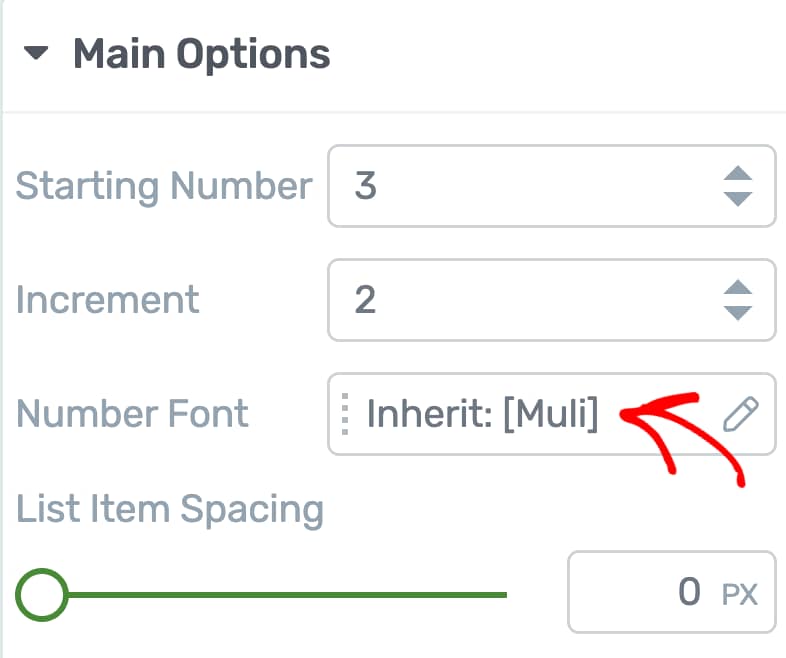Increase Increment value with up arrow

tap(738, 287)
